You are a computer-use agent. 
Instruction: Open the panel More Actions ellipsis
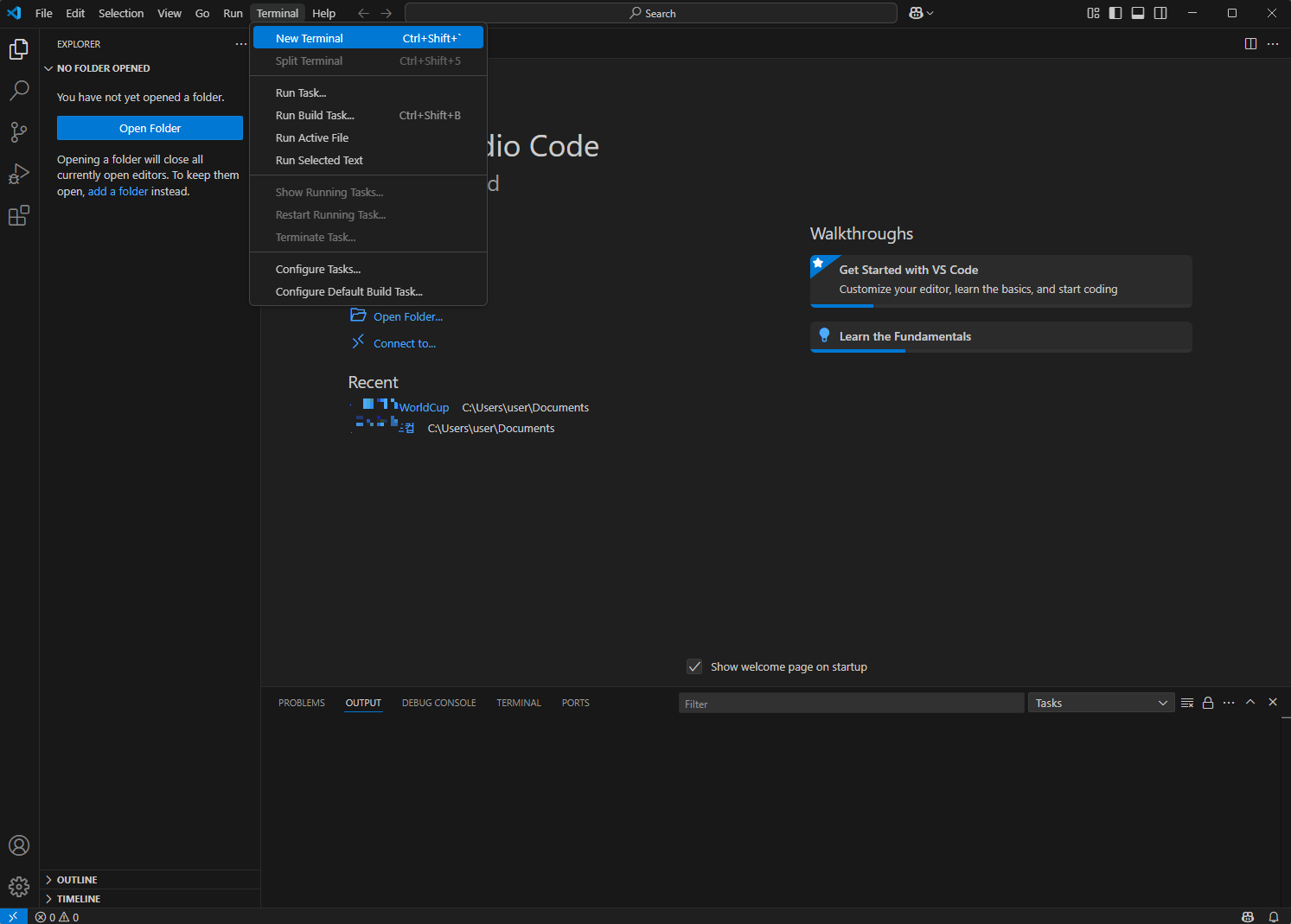[x=1229, y=703]
